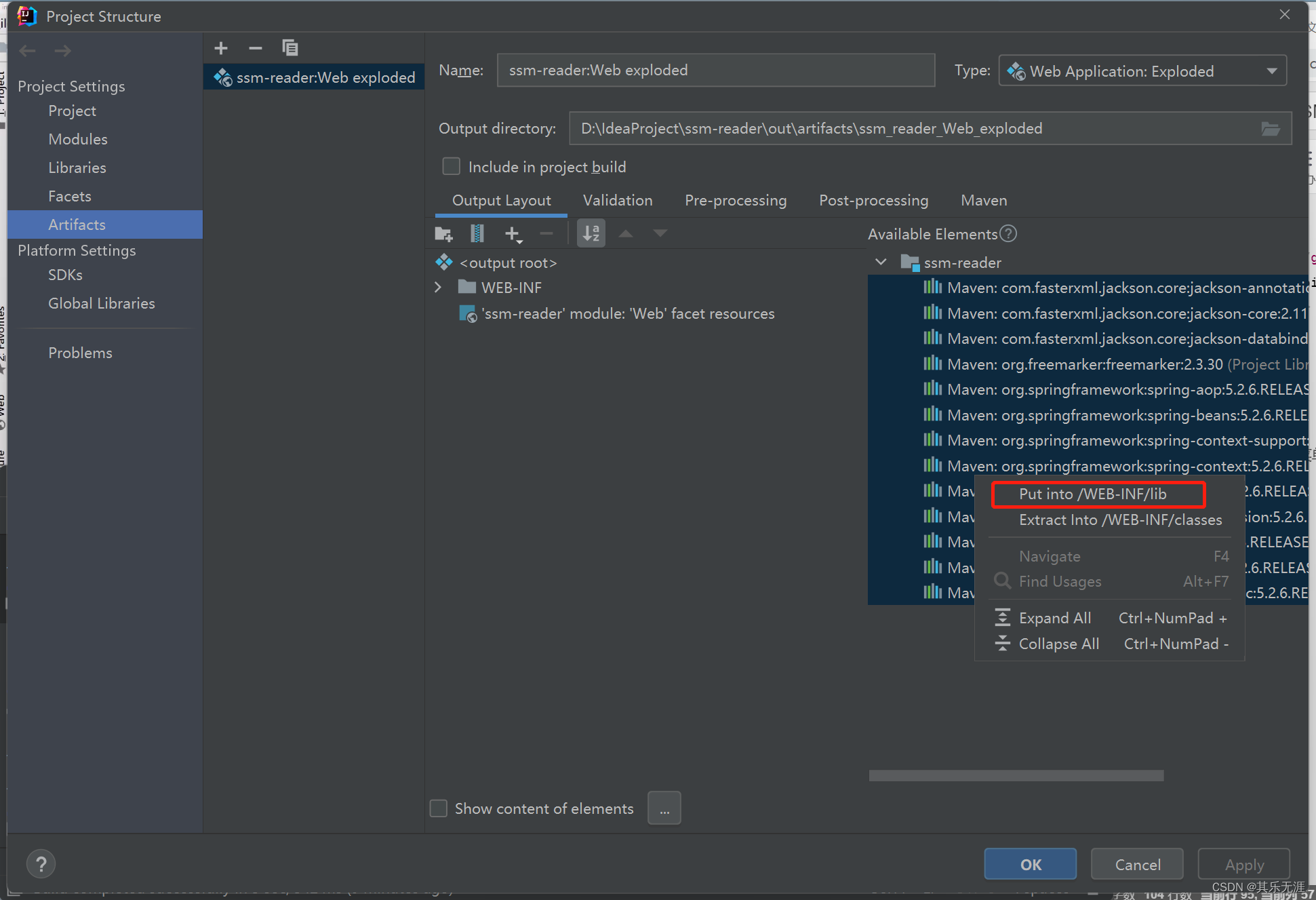Click Create Archive icon in layout toolbar
Image resolution: width=1316 pixels, height=900 pixels.
click(477, 234)
